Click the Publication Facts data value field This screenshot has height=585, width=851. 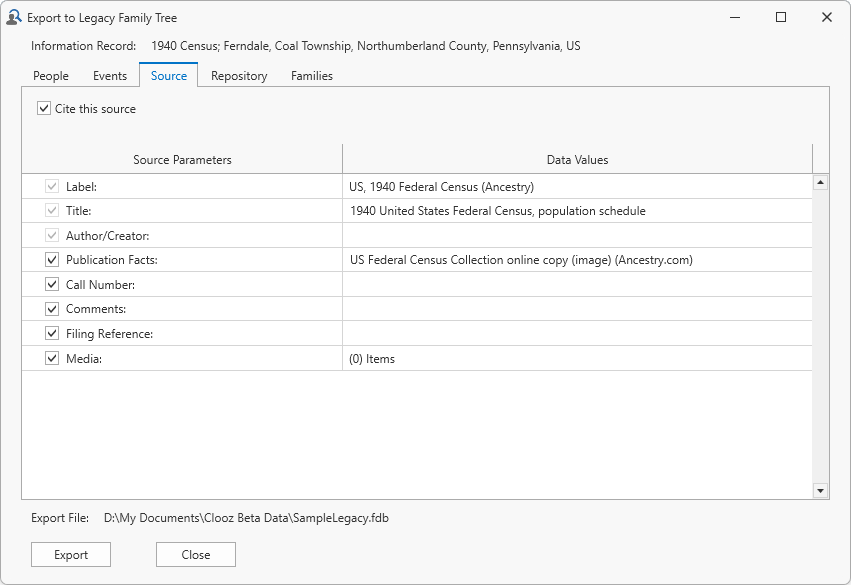[577, 260]
